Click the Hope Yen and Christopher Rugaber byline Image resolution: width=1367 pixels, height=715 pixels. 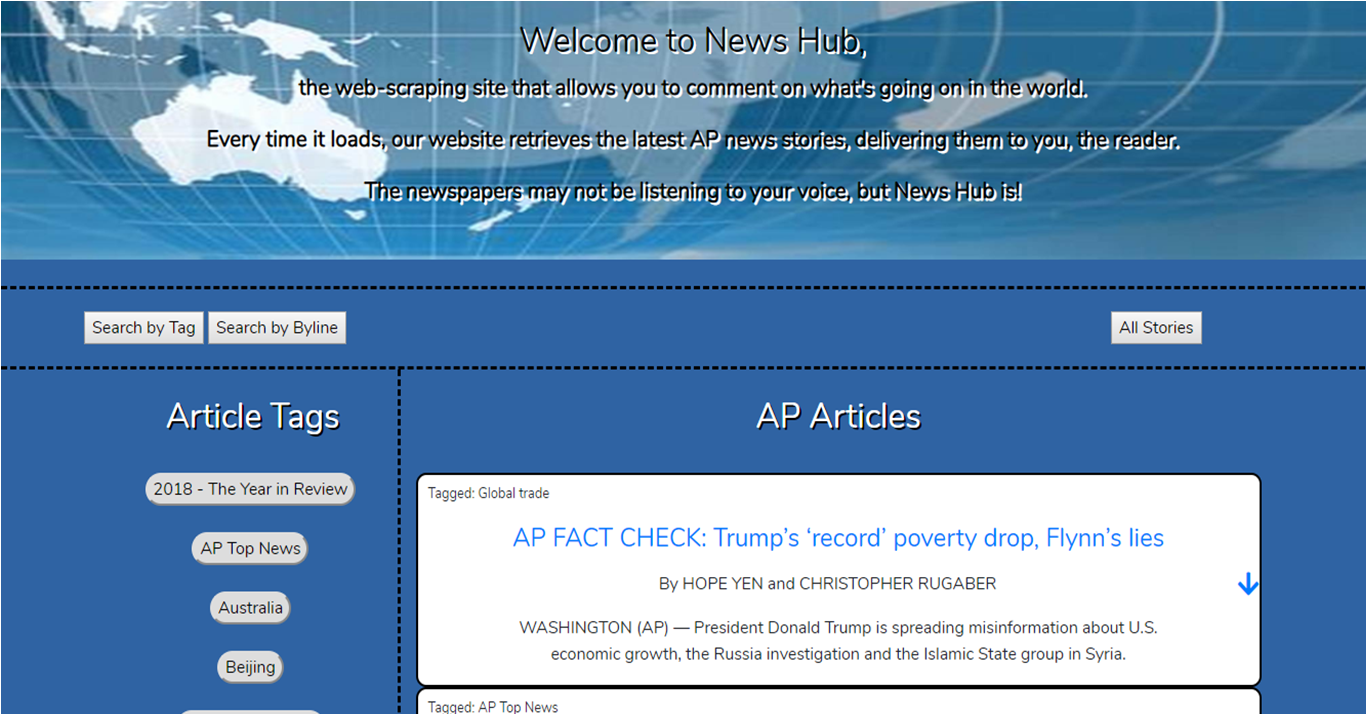827,583
